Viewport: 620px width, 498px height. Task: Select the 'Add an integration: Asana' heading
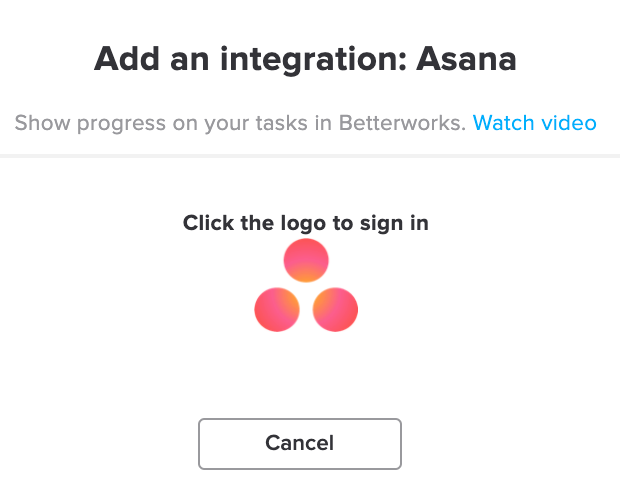pyautogui.click(x=305, y=60)
